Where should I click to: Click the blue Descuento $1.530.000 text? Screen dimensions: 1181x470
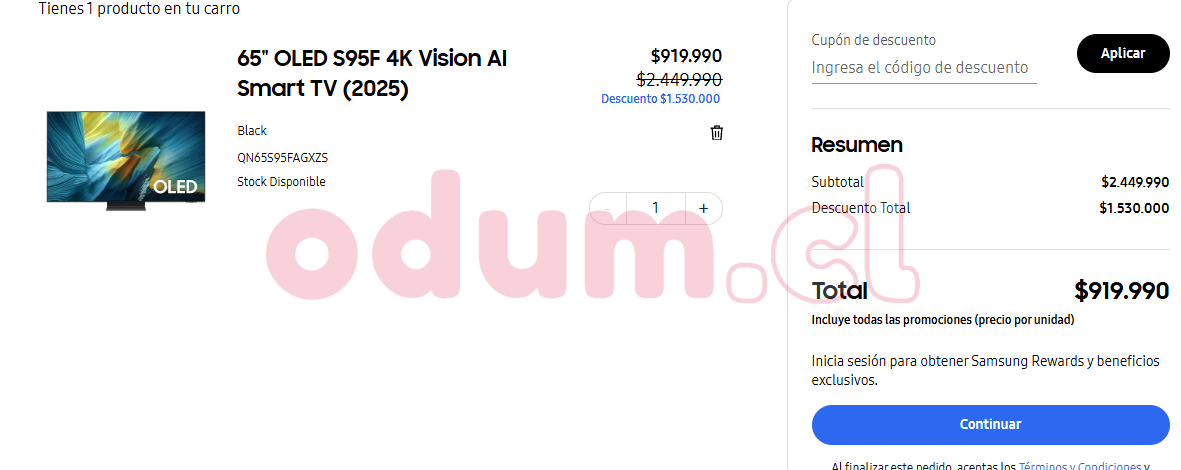[x=660, y=99]
